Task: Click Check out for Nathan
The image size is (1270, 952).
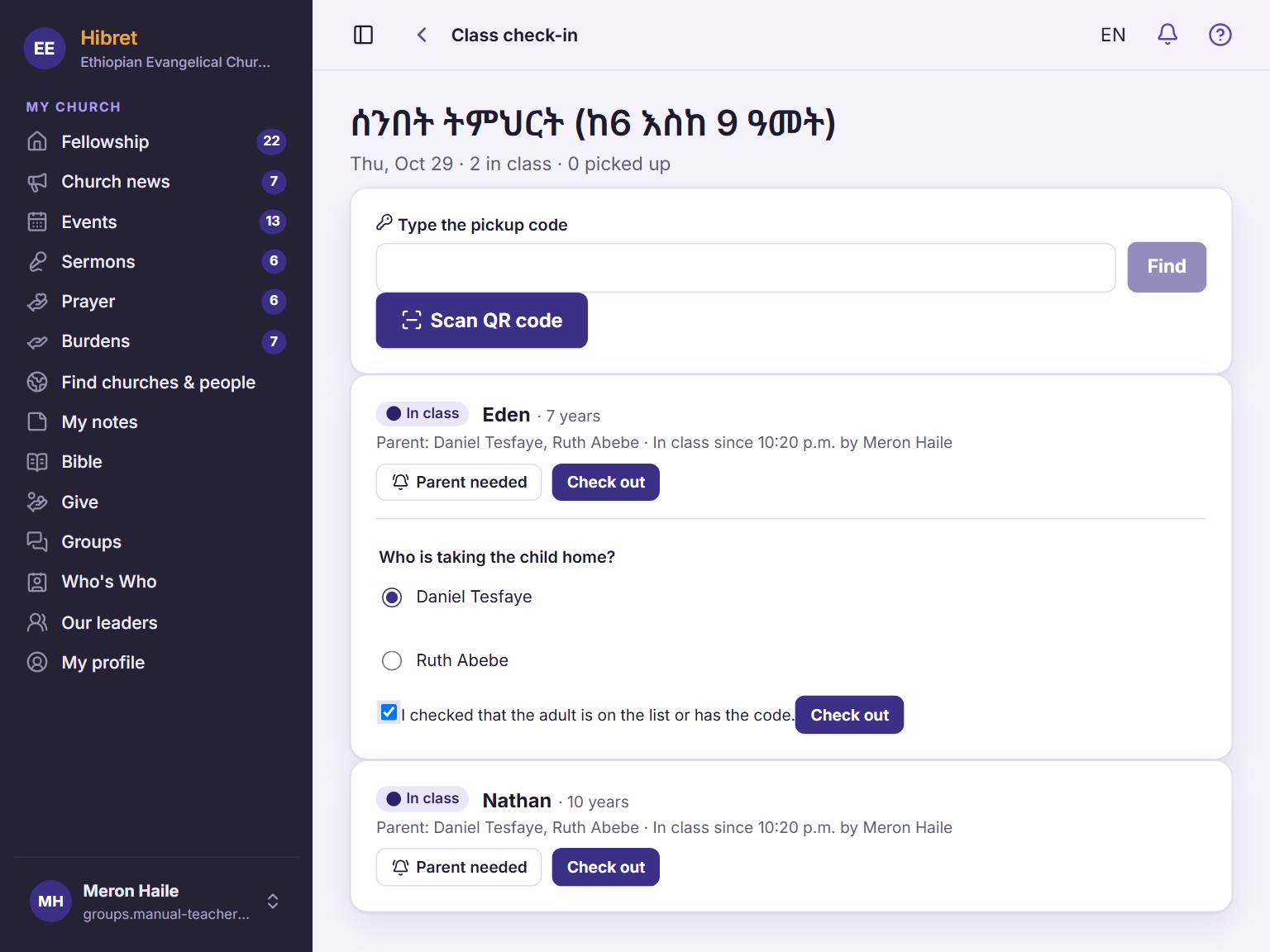Action: pyautogui.click(x=606, y=867)
